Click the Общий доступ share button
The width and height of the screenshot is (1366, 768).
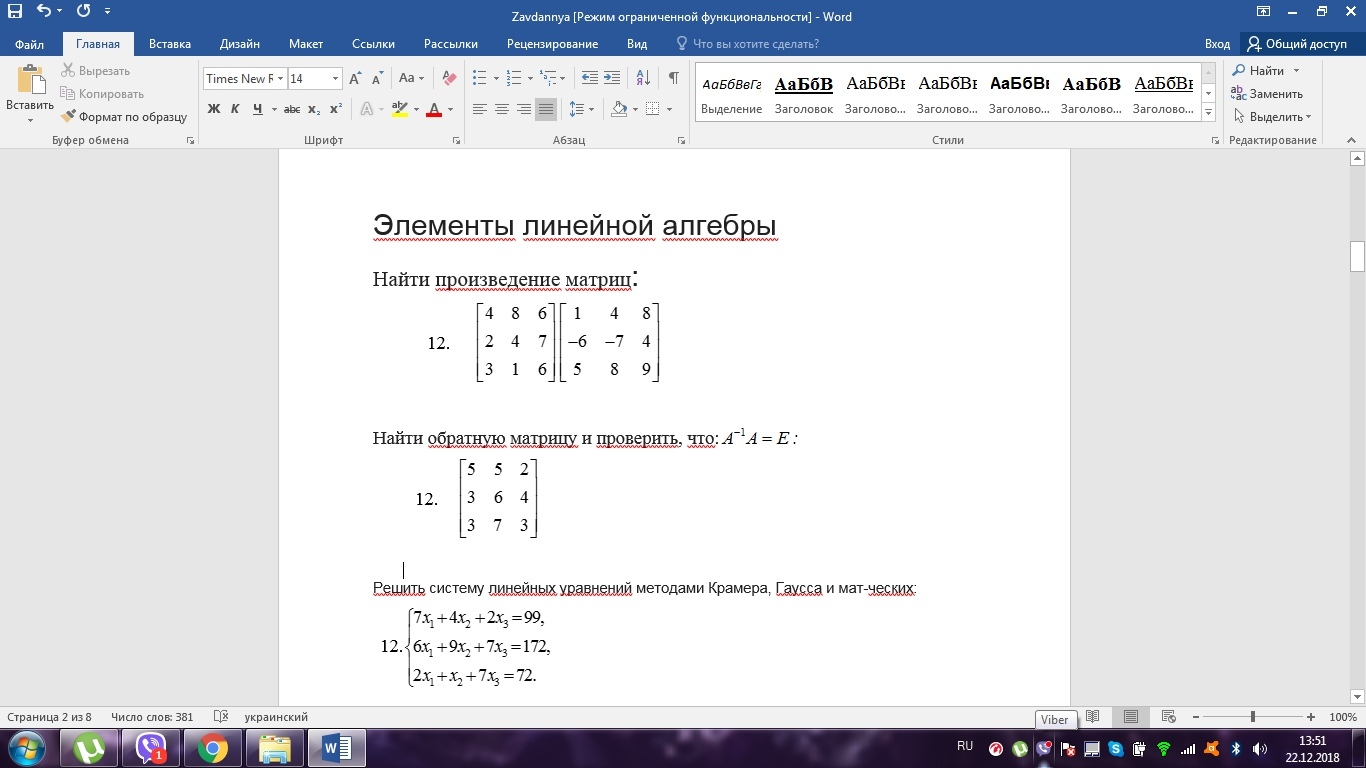[x=1296, y=44]
